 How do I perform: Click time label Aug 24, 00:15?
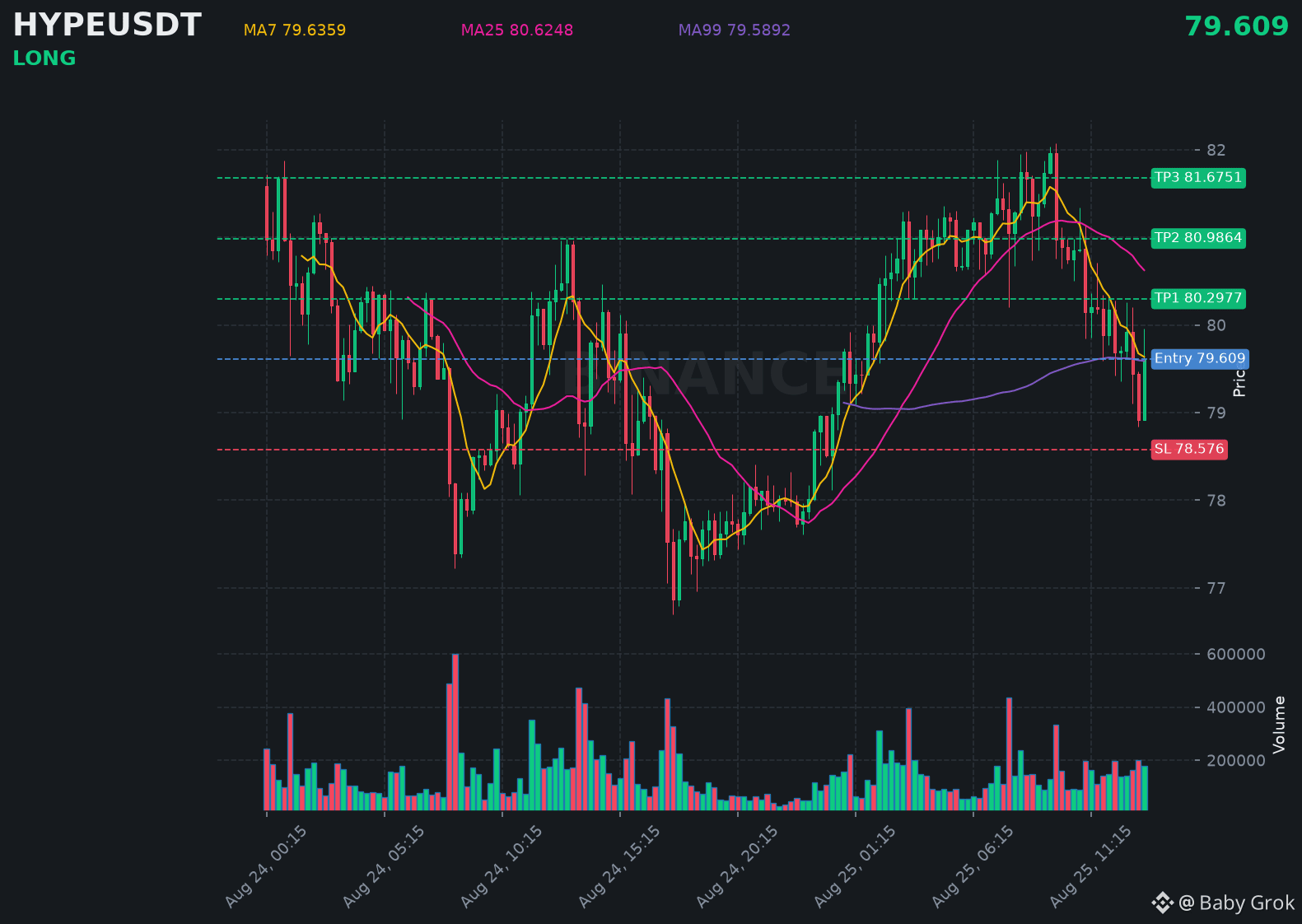pos(265,867)
